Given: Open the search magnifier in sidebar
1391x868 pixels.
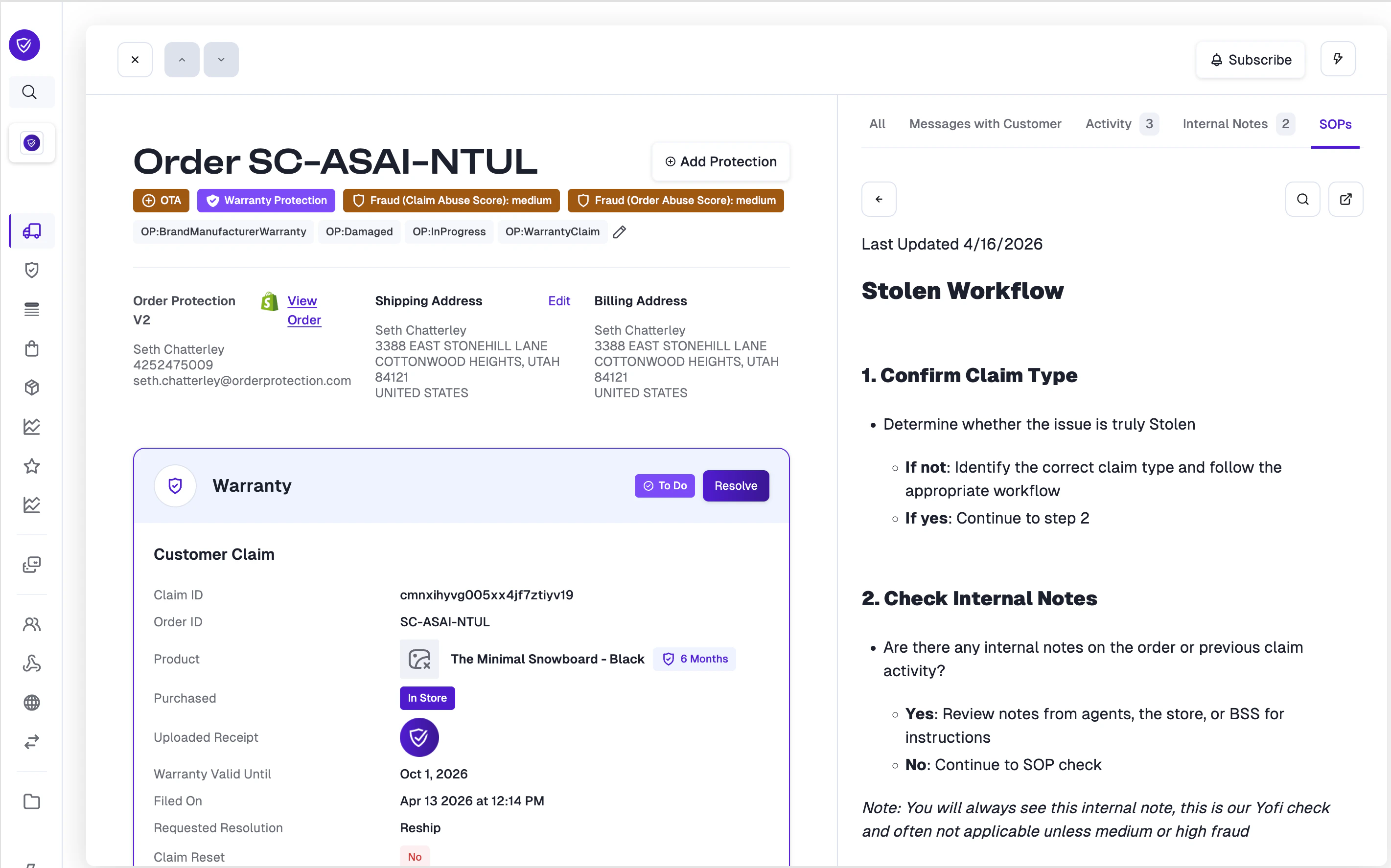Looking at the screenshot, I should pos(29,92).
